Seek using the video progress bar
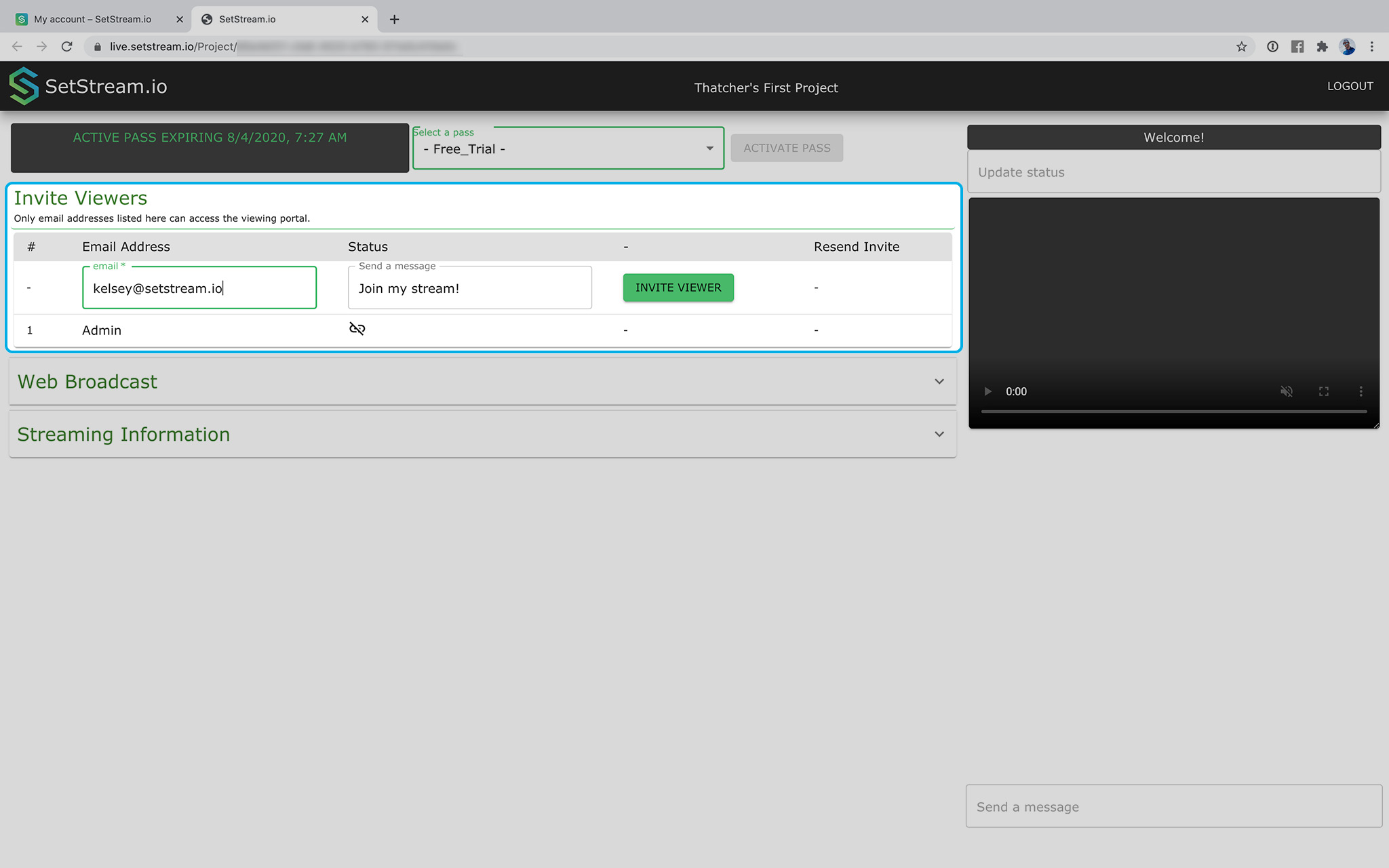The image size is (1389, 868). tap(1174, 411)
